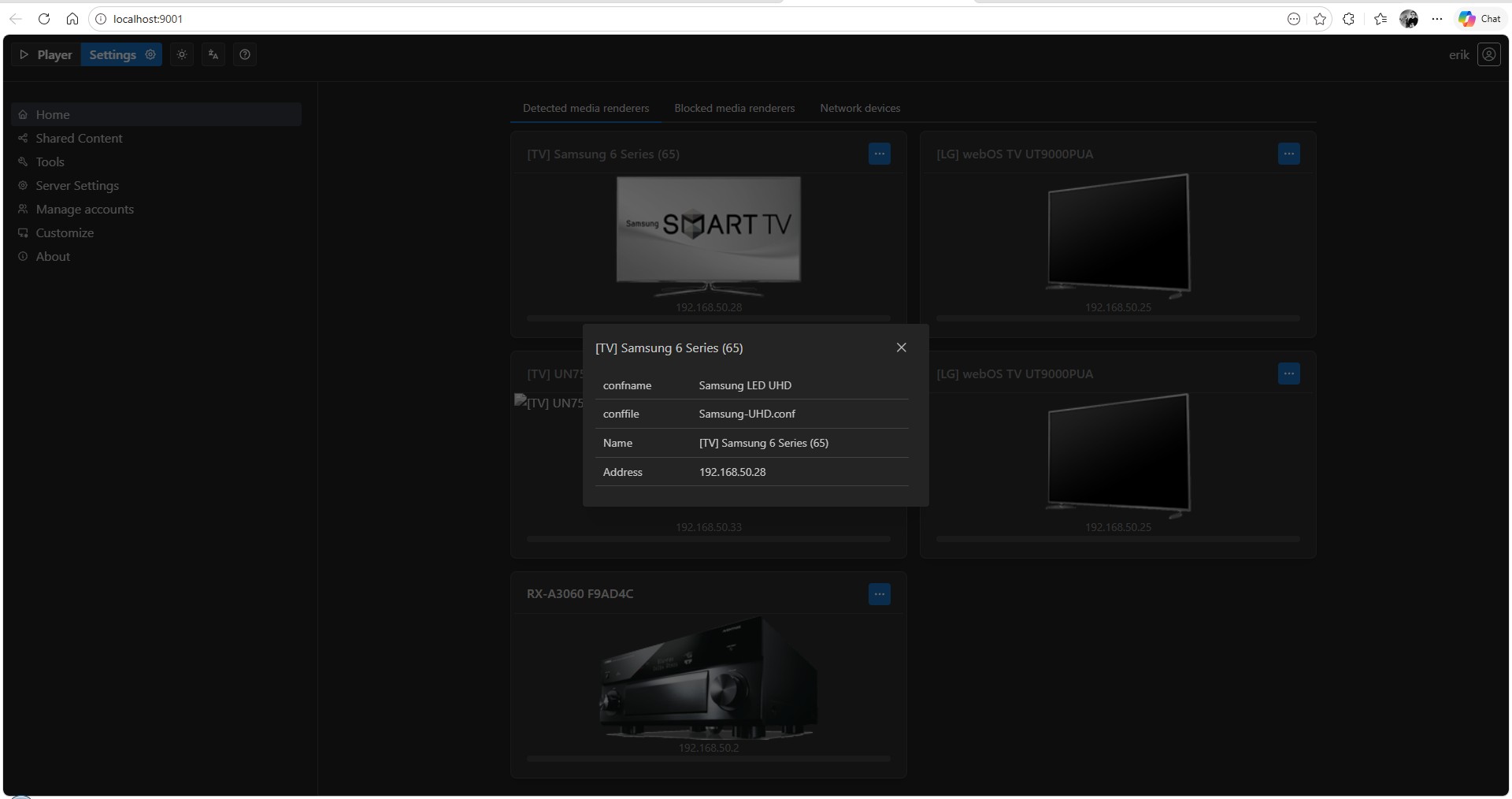Open About in the sidebar

pyautogui.click(x=157, y=256)
